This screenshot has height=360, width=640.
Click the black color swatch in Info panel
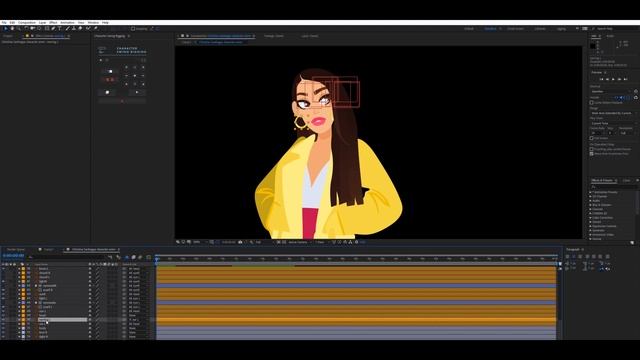[593, 46]
